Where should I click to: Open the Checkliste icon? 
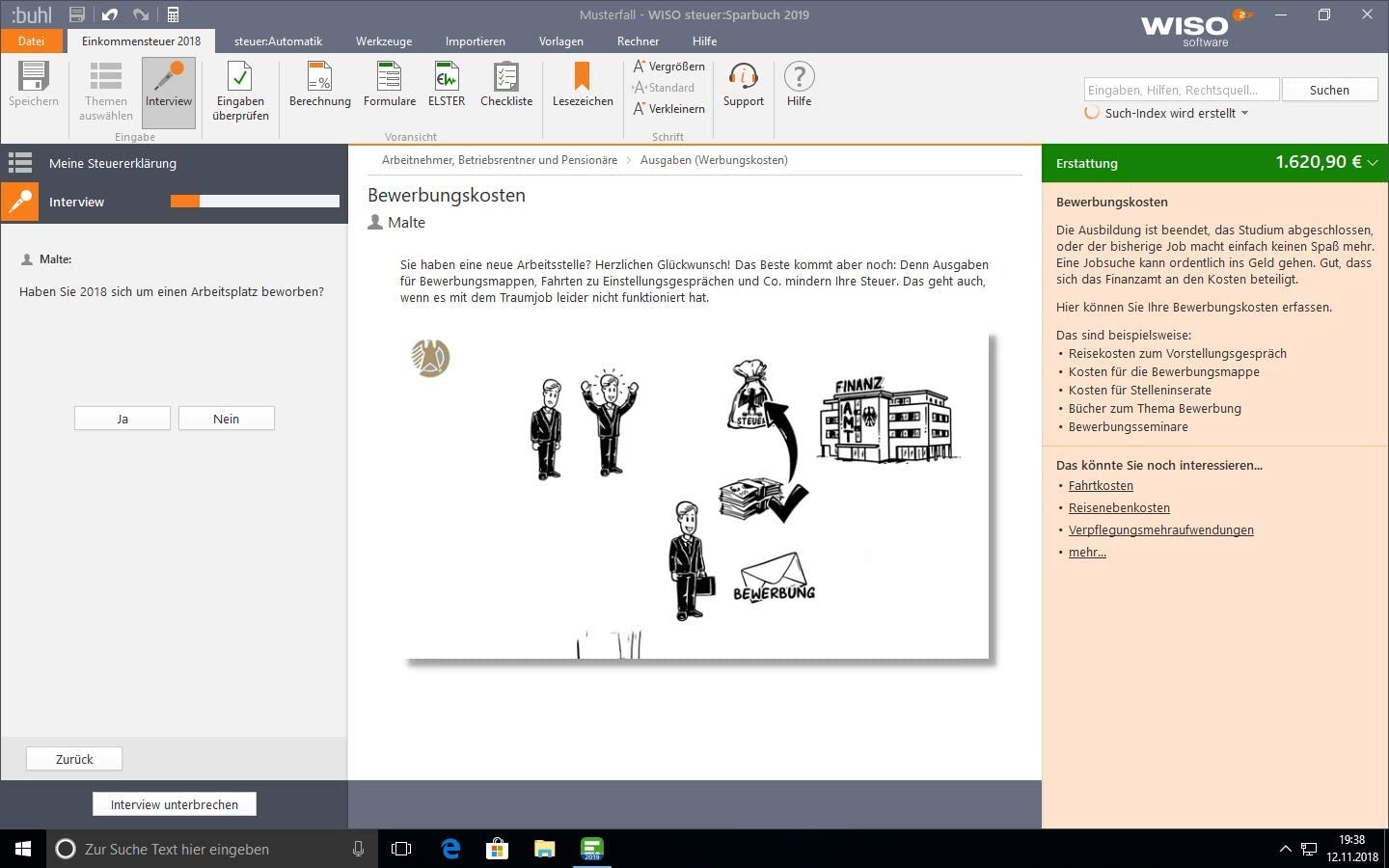coord(506,85)
